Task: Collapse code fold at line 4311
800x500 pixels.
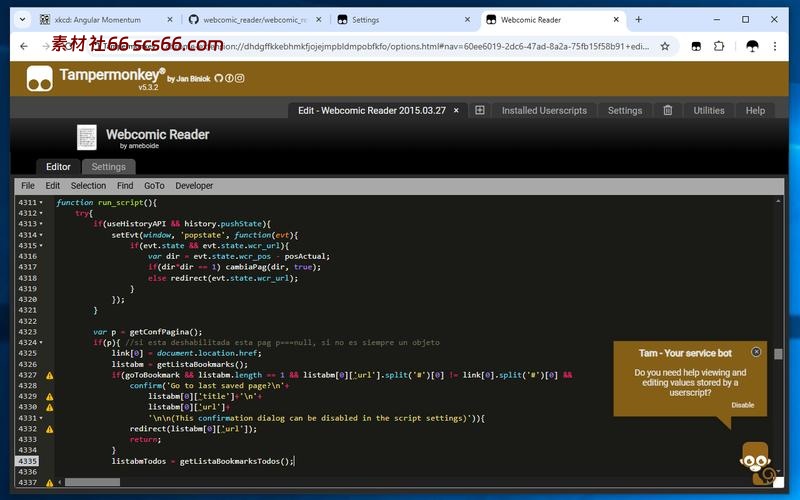Action: click(41, 202)
